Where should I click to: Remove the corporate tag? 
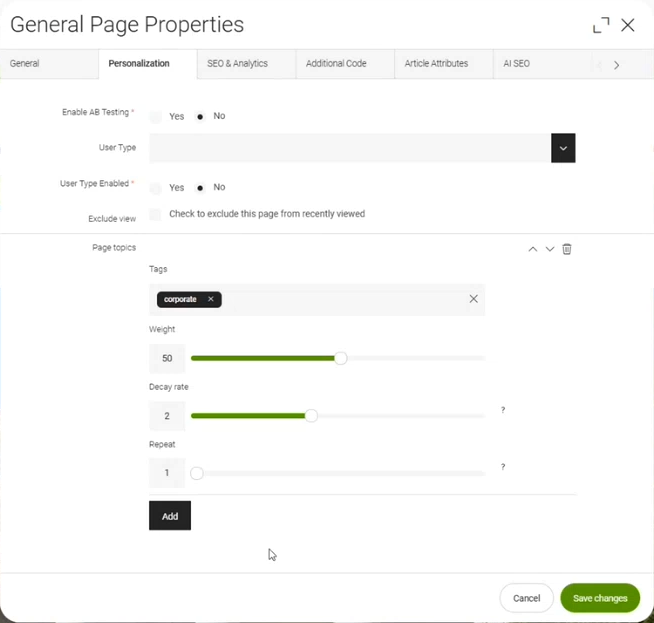[x=211, y=299]
